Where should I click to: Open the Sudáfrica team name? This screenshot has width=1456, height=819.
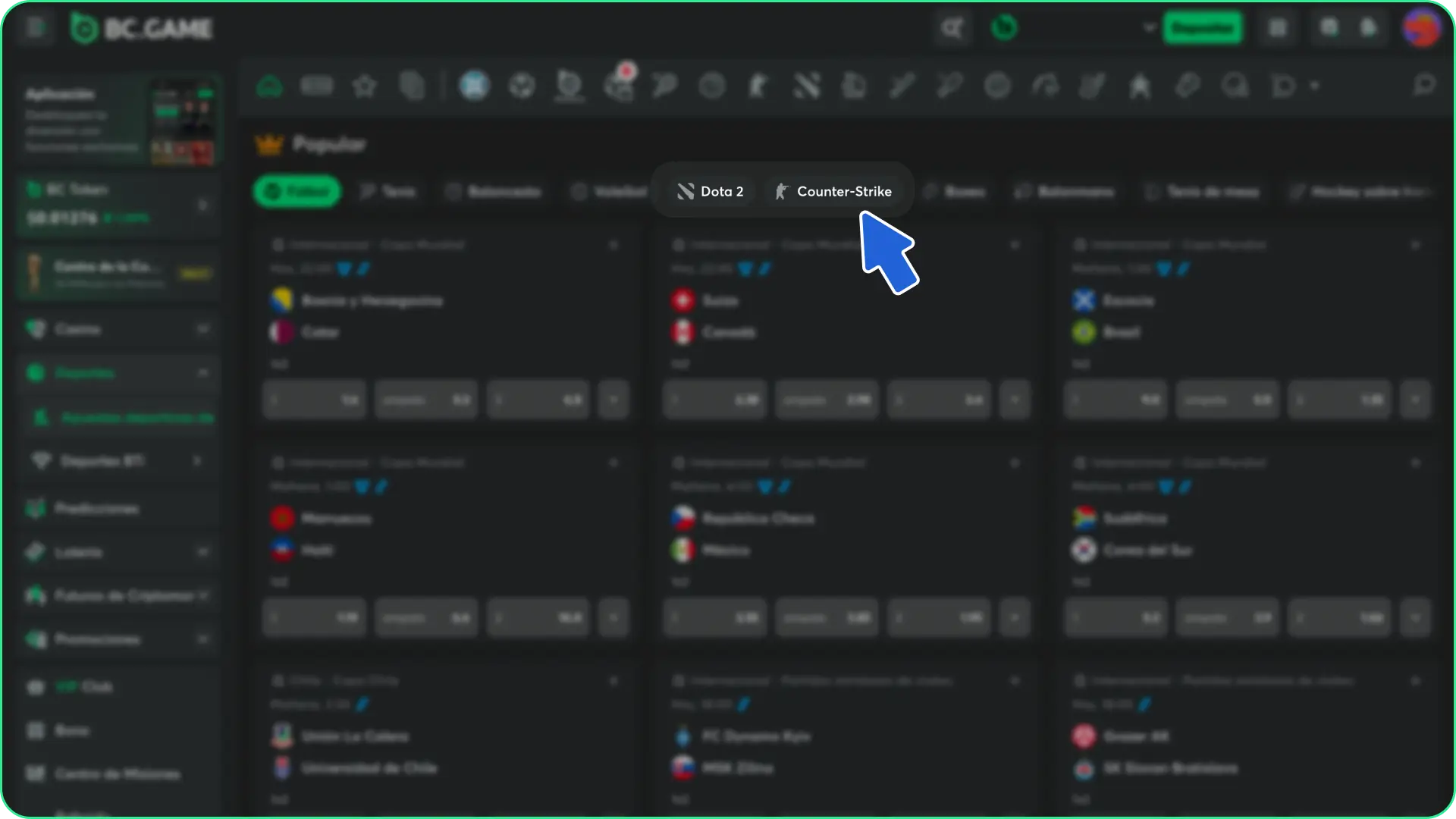click(1135, 519)
